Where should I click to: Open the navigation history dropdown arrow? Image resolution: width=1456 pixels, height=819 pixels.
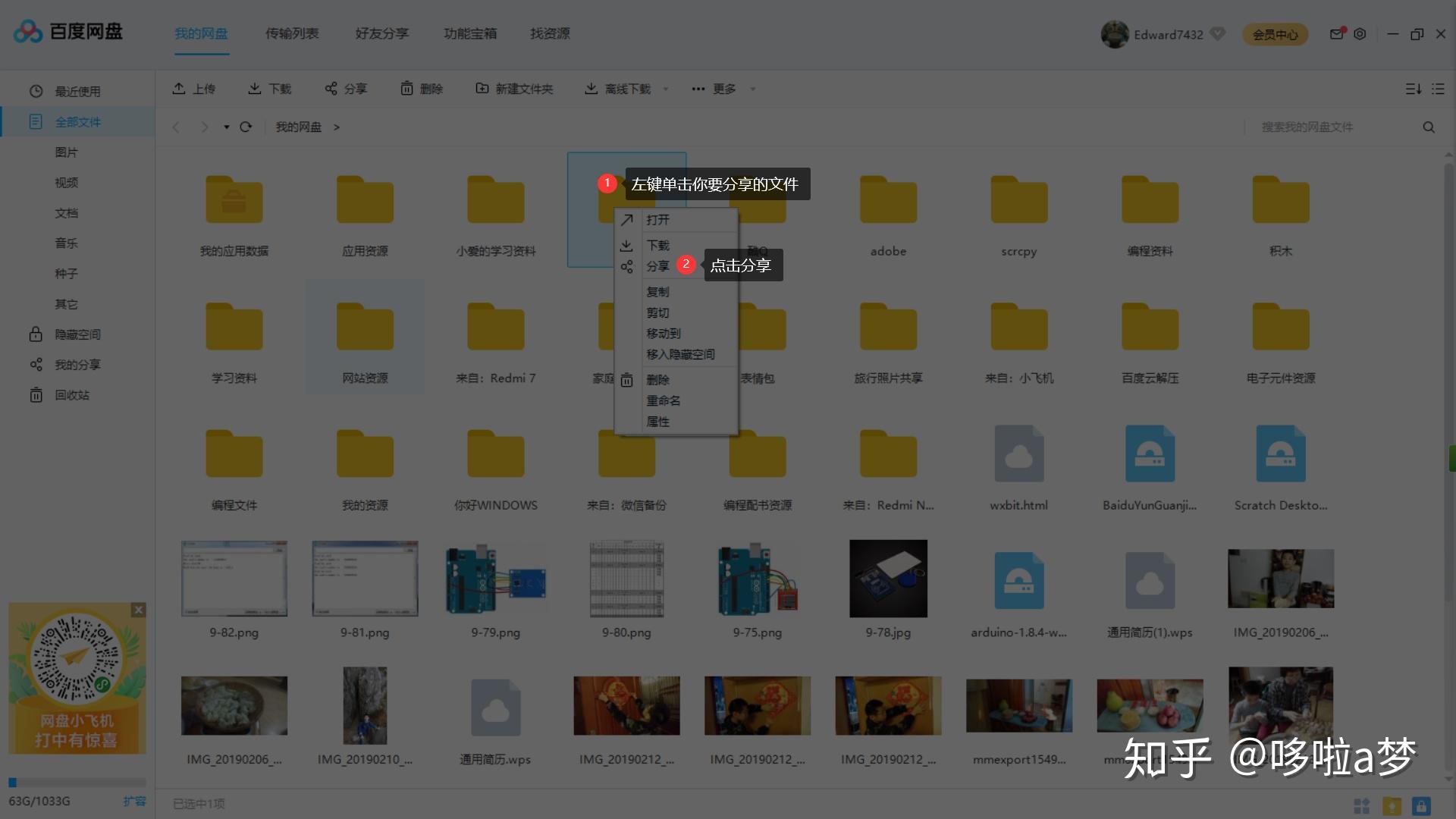(226, 127)
